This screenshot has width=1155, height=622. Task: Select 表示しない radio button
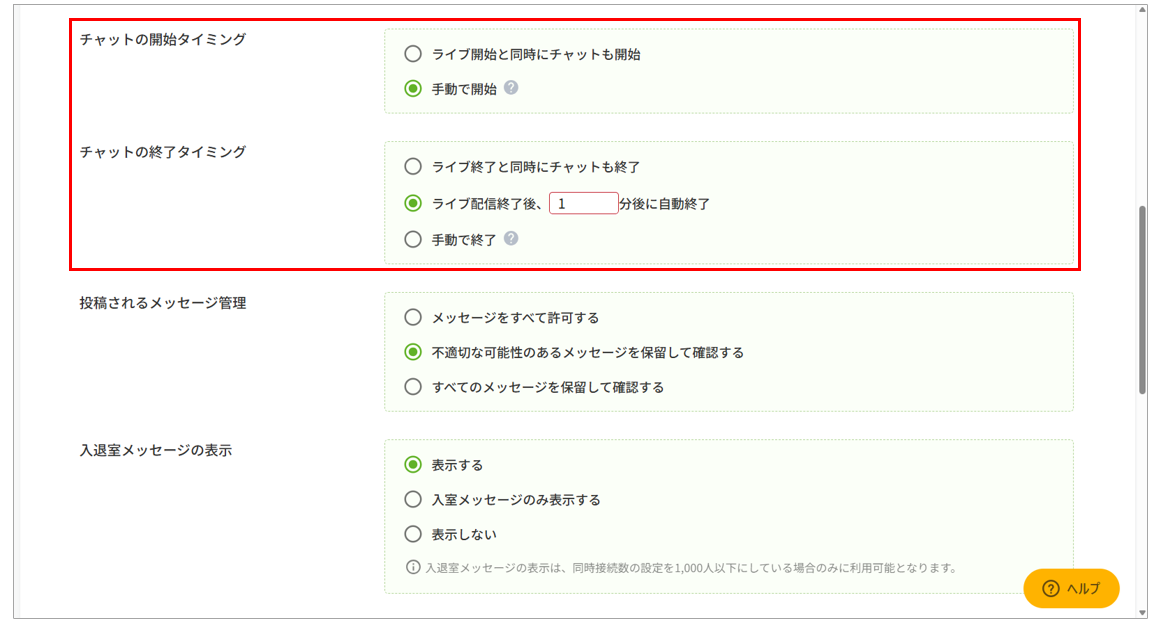[413, 534]
